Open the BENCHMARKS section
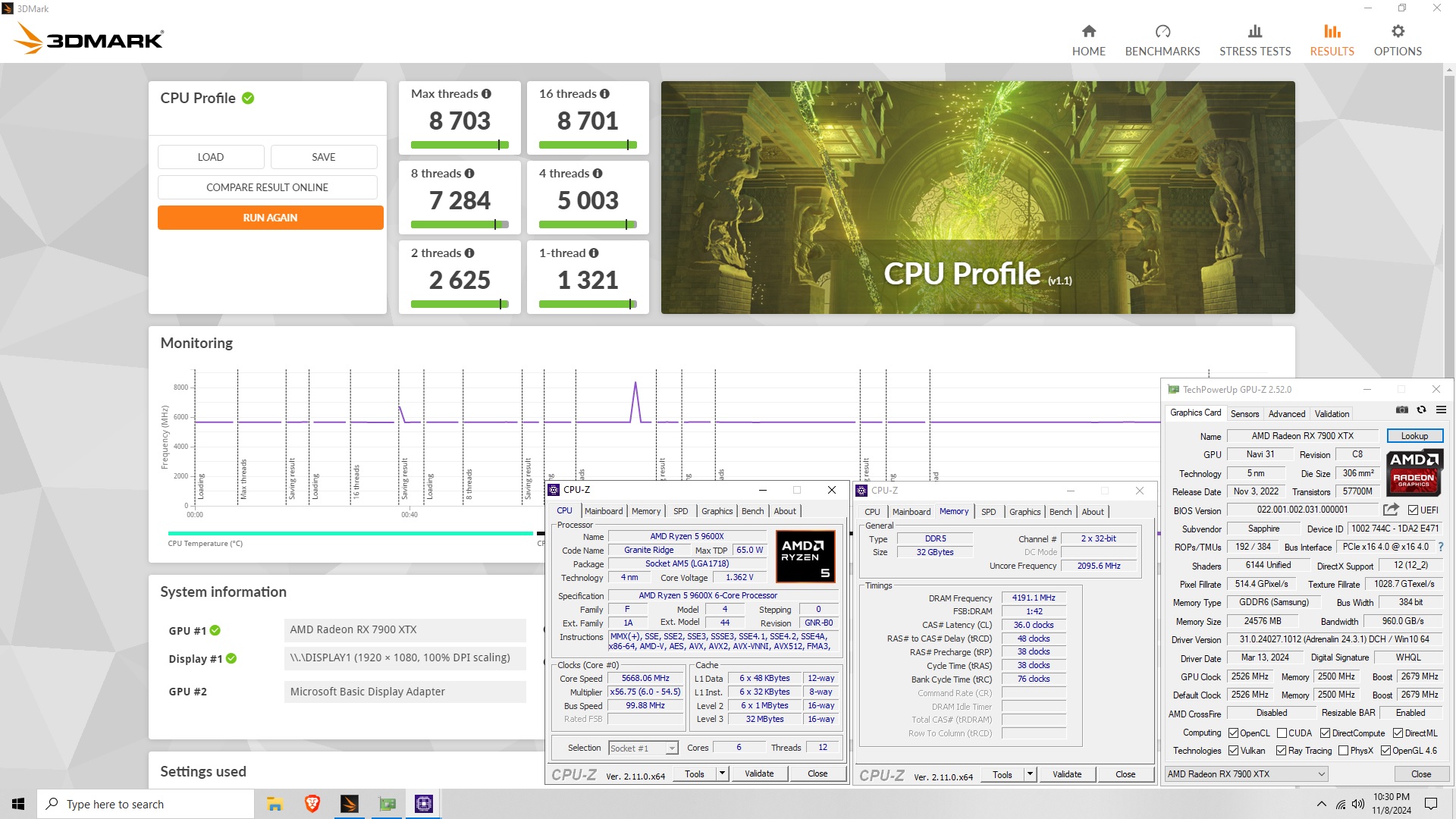Image resolution: width=1456 pixels, height=819 pixels. coord(1163,40)
